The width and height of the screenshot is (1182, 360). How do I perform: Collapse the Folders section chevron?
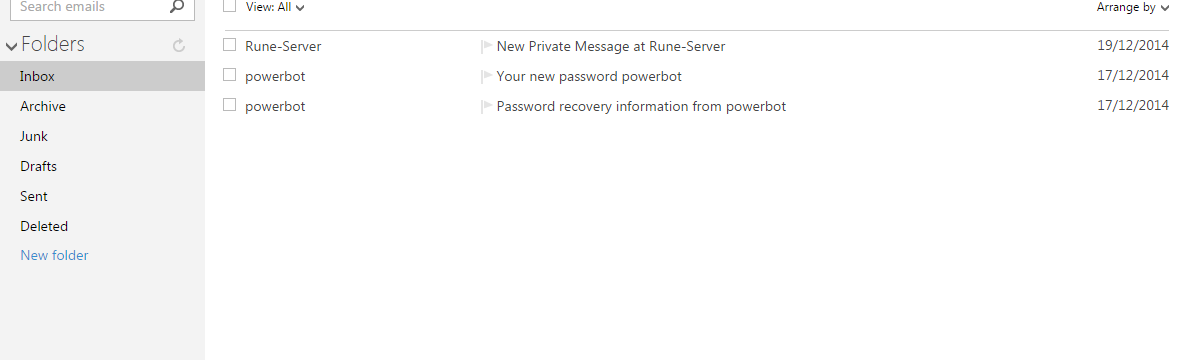point(11,47)
